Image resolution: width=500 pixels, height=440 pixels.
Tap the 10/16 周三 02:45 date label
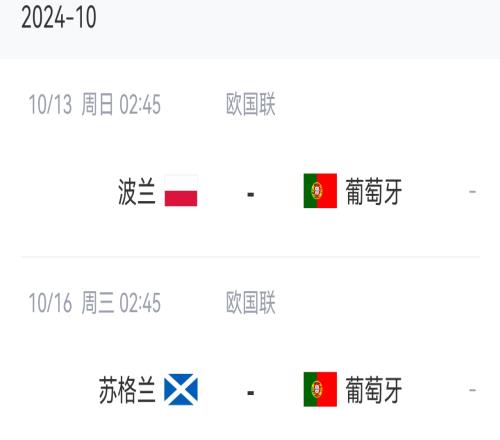coord(95,303)
